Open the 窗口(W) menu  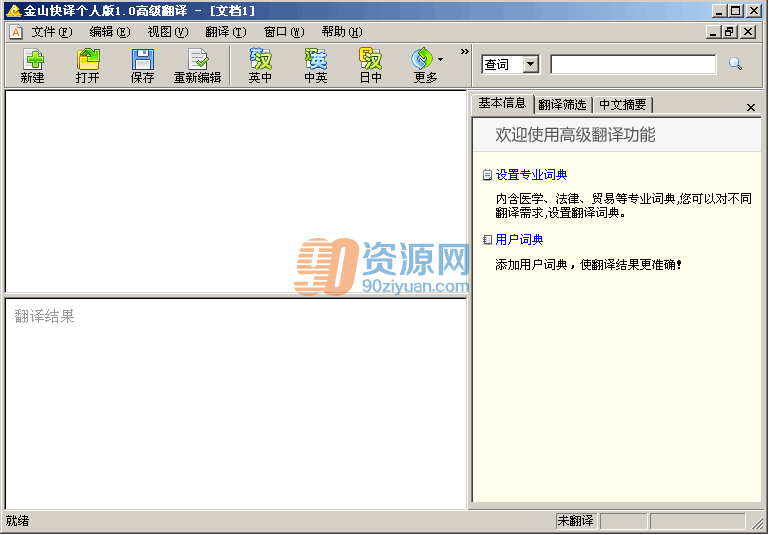pos(284,32)
